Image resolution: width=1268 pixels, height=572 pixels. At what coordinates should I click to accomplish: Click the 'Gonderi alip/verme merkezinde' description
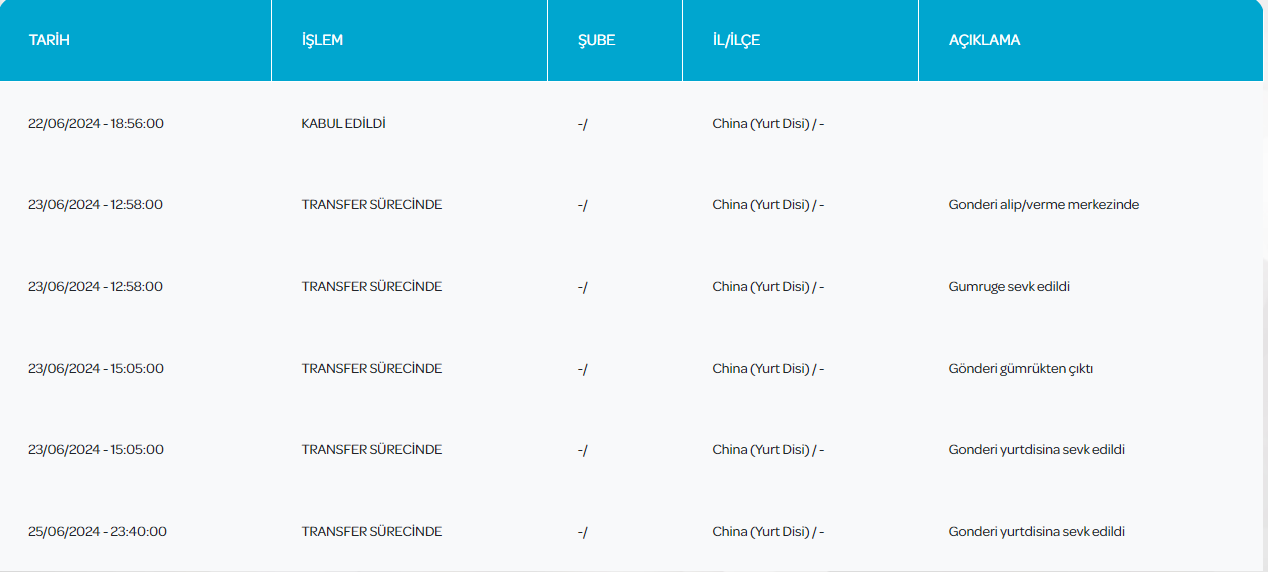[1043, 205]
